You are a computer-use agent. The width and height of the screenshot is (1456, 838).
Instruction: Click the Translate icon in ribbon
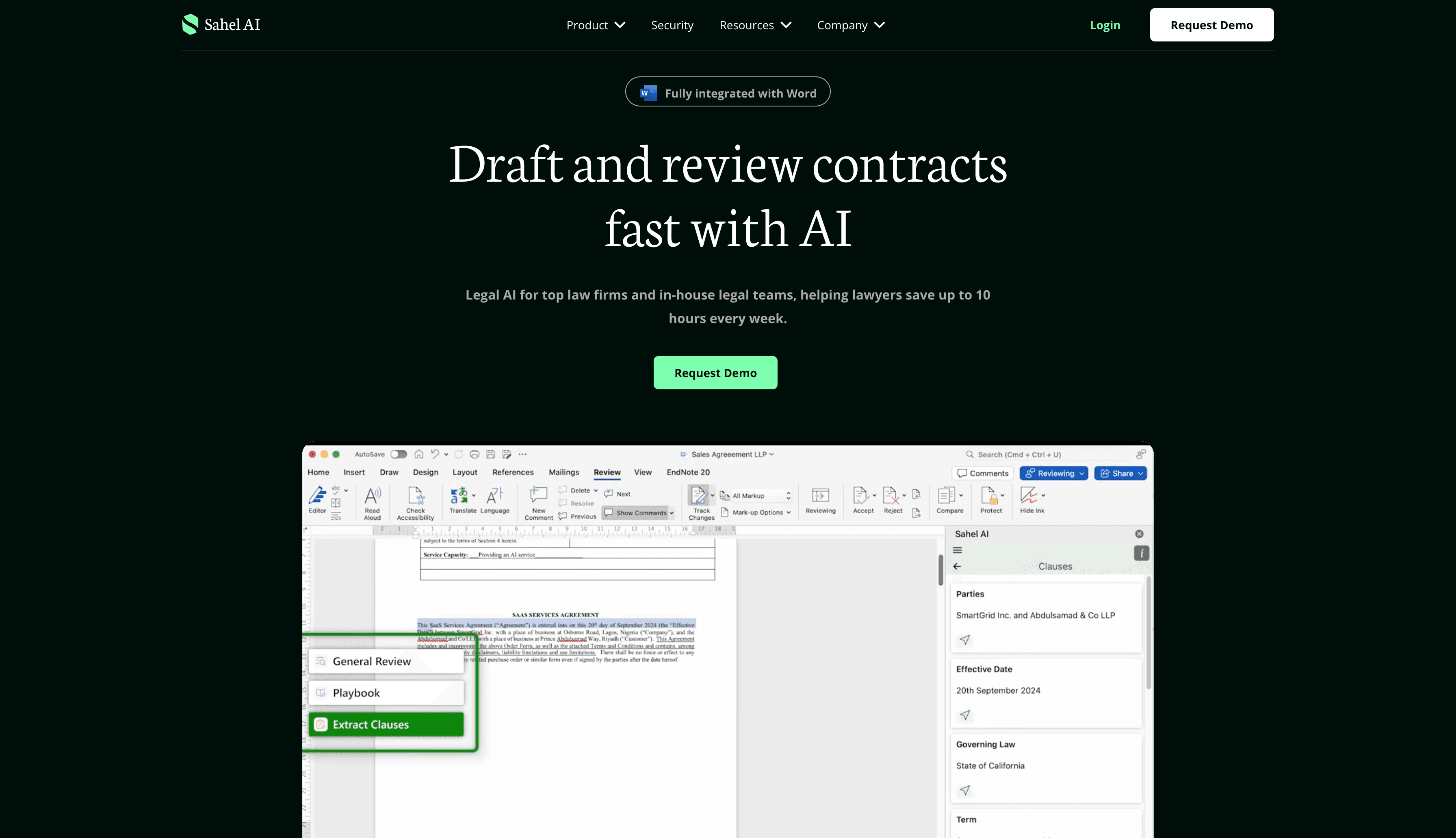(459, 495)
